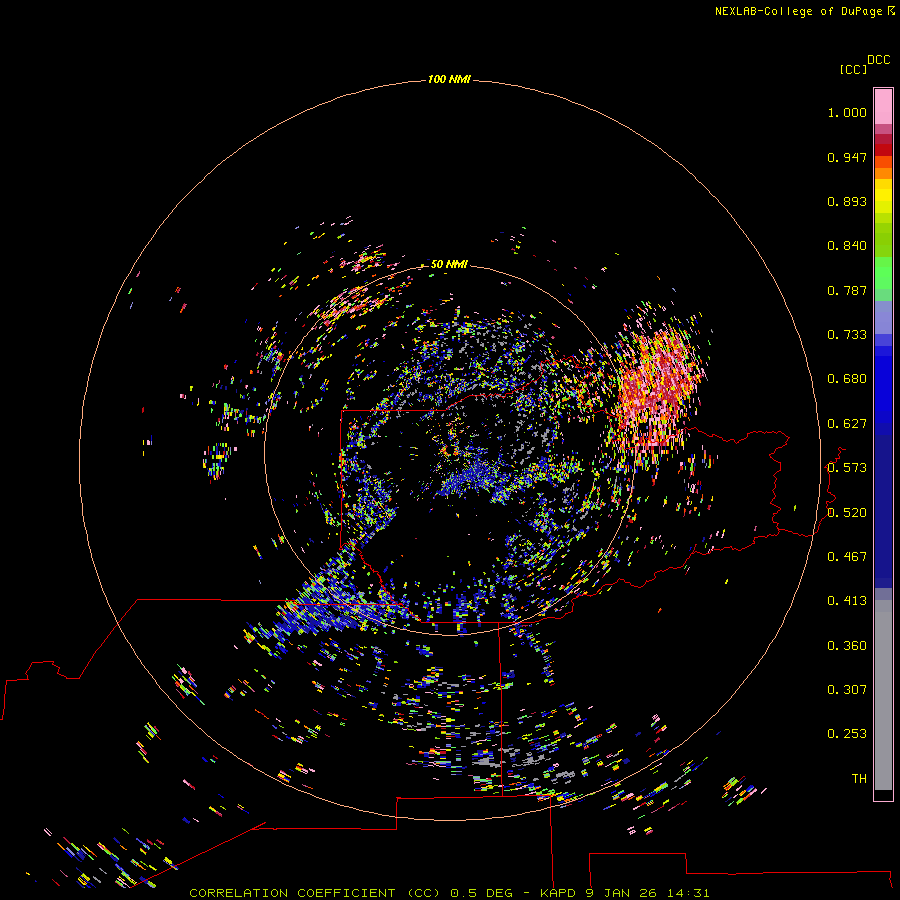Click the 0.307 legend value
The image size is (900, 900).
(x=847, y=690)
